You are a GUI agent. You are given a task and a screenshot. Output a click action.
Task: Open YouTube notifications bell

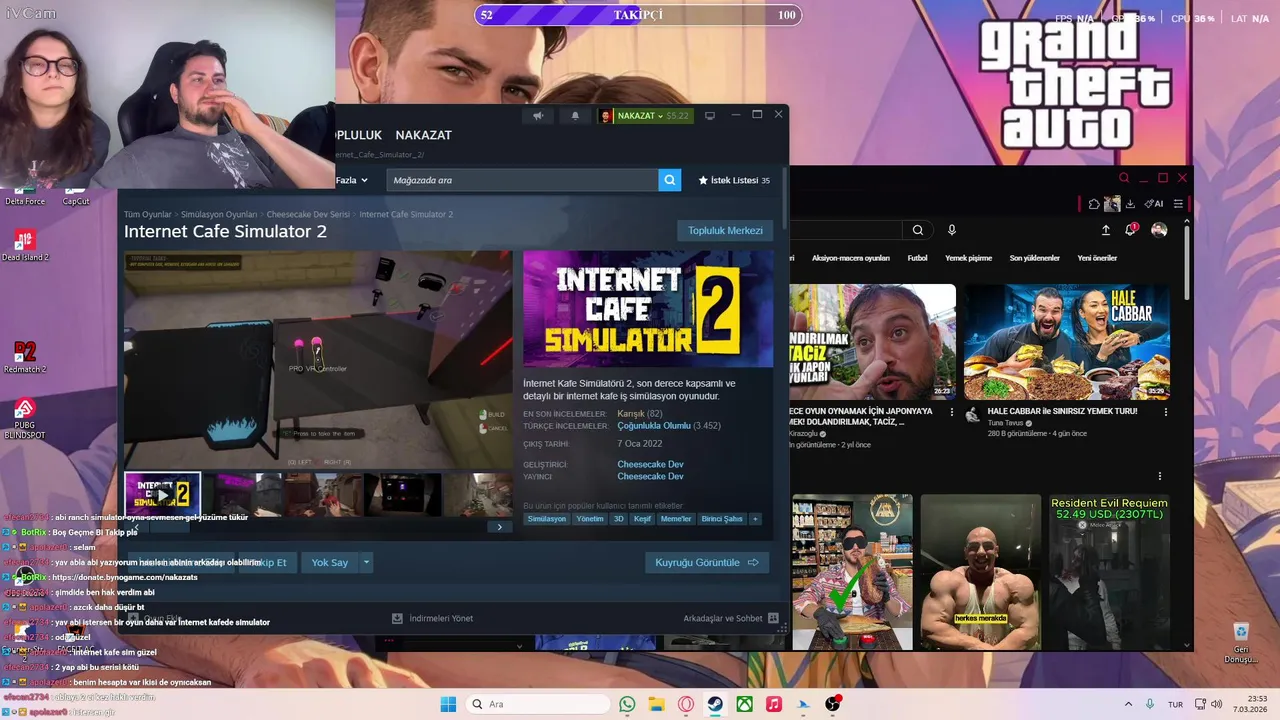pyautogui.click(x=1131, y=230)
